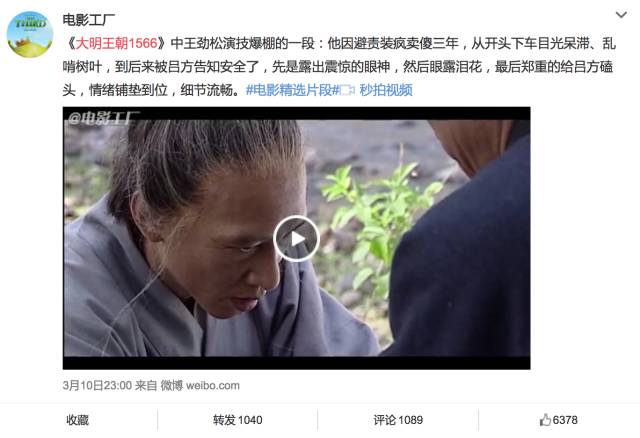Click the 电影工厂 username link
This screenshot has height=438, width=640.
[x=88, y=19]
